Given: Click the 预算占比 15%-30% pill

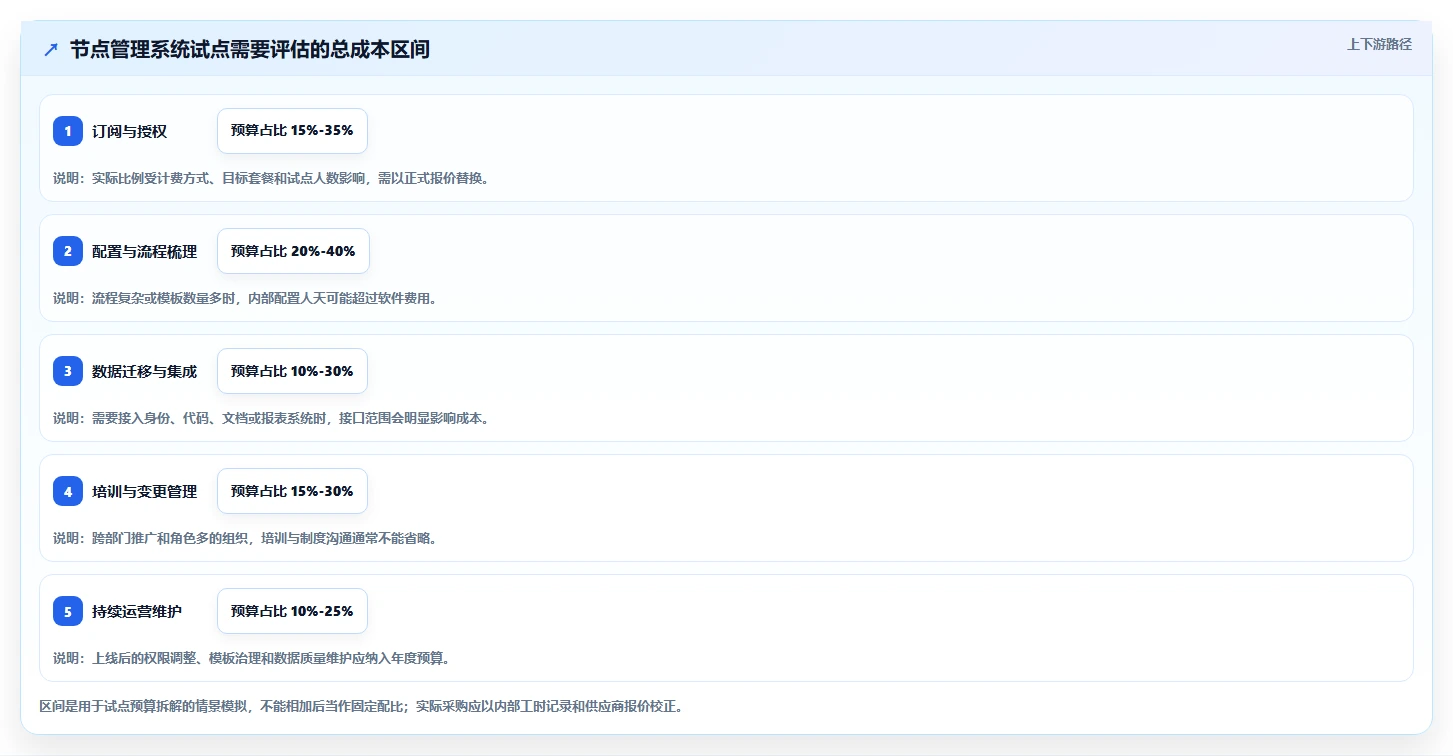Looking at the screenshot, I should (x=292, y=491).
